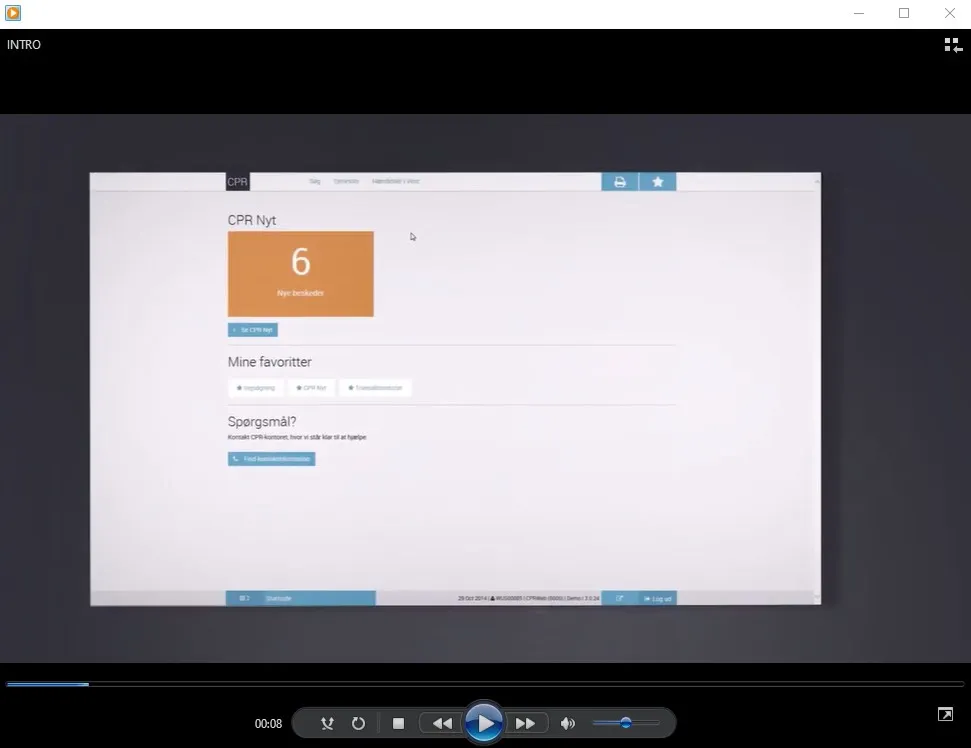Image resolution: width=971 pixels, height=748 pixels.
Task: Turn on shuffle in the player
Action: click(x=327, y=723)
